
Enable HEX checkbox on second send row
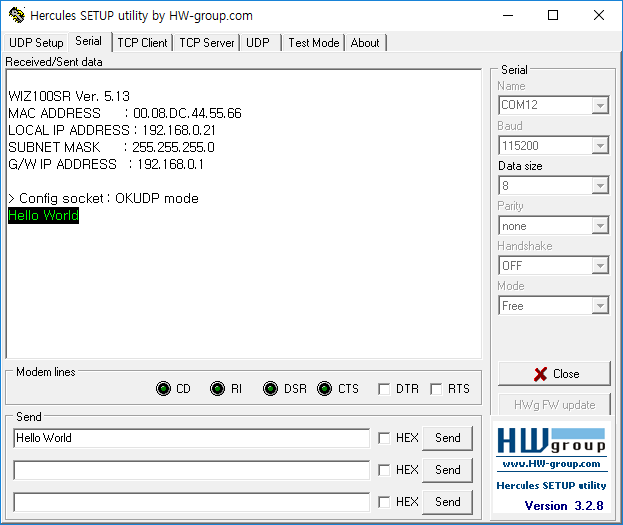(x=384, y=470)
